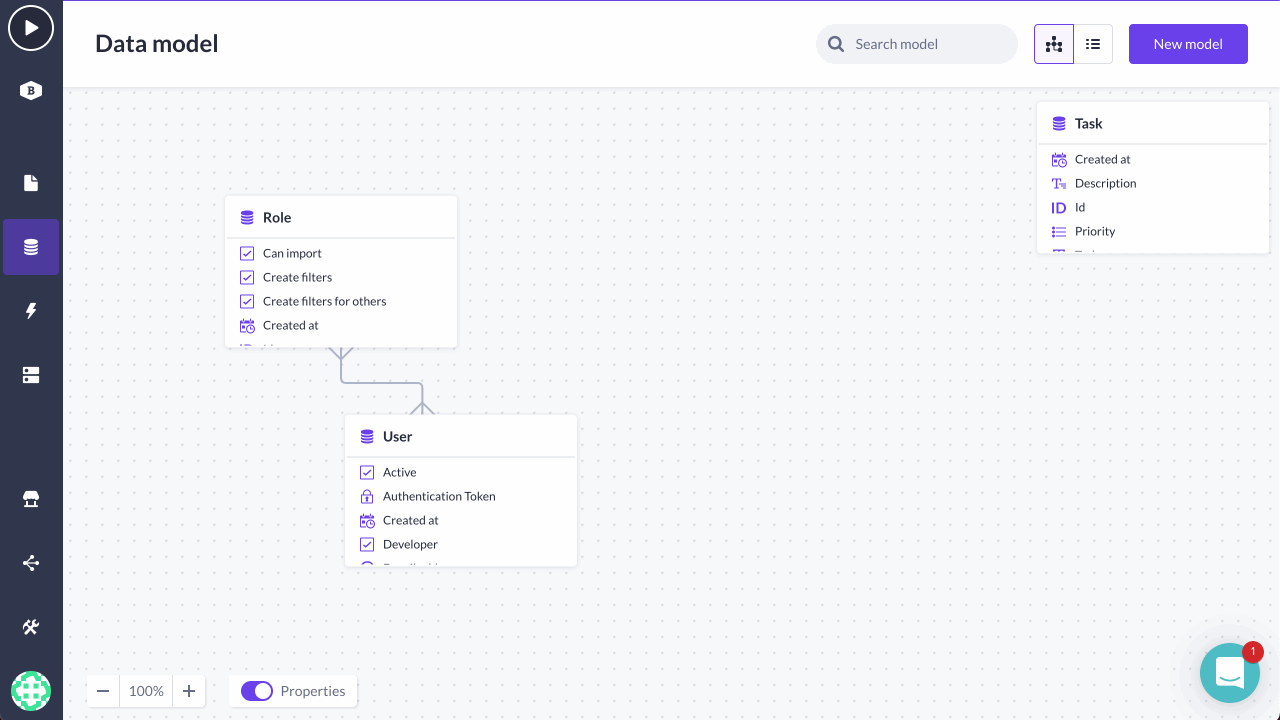Screen dimensions: 1280x720
Task: Open the share connections icon in sidebar
Action: point(30,563)
